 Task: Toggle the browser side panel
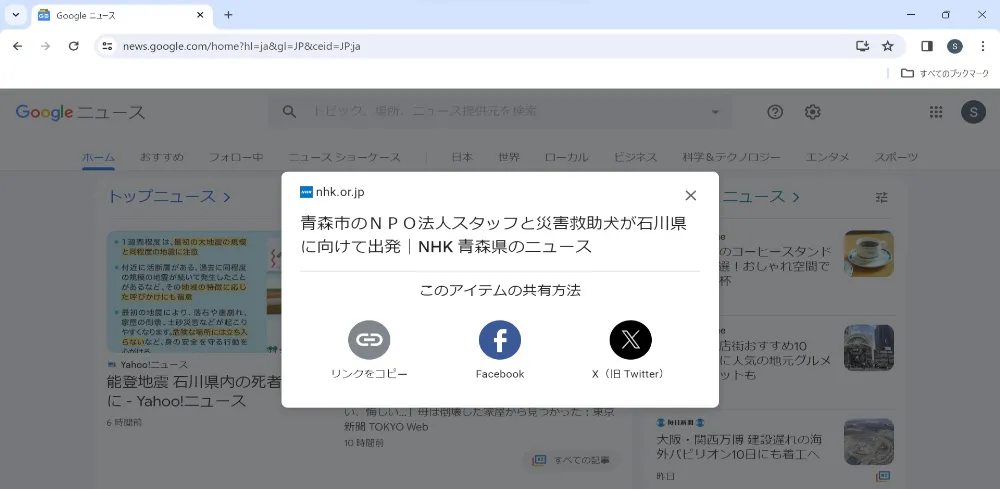(927, 46)
